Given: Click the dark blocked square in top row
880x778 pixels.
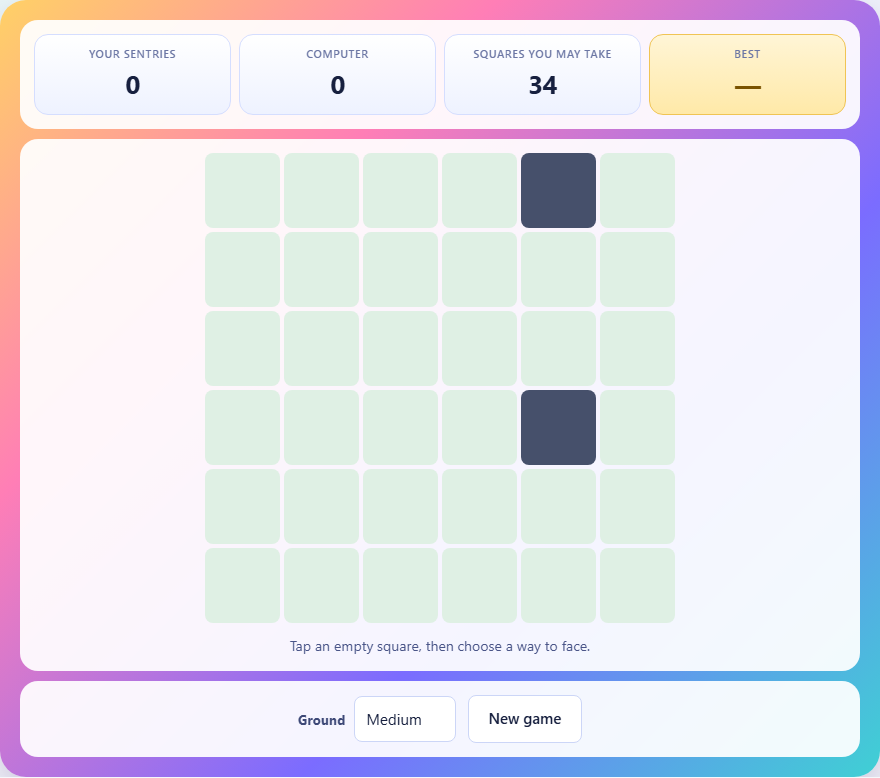Looking at the screenshot, I should click(558, 190).
